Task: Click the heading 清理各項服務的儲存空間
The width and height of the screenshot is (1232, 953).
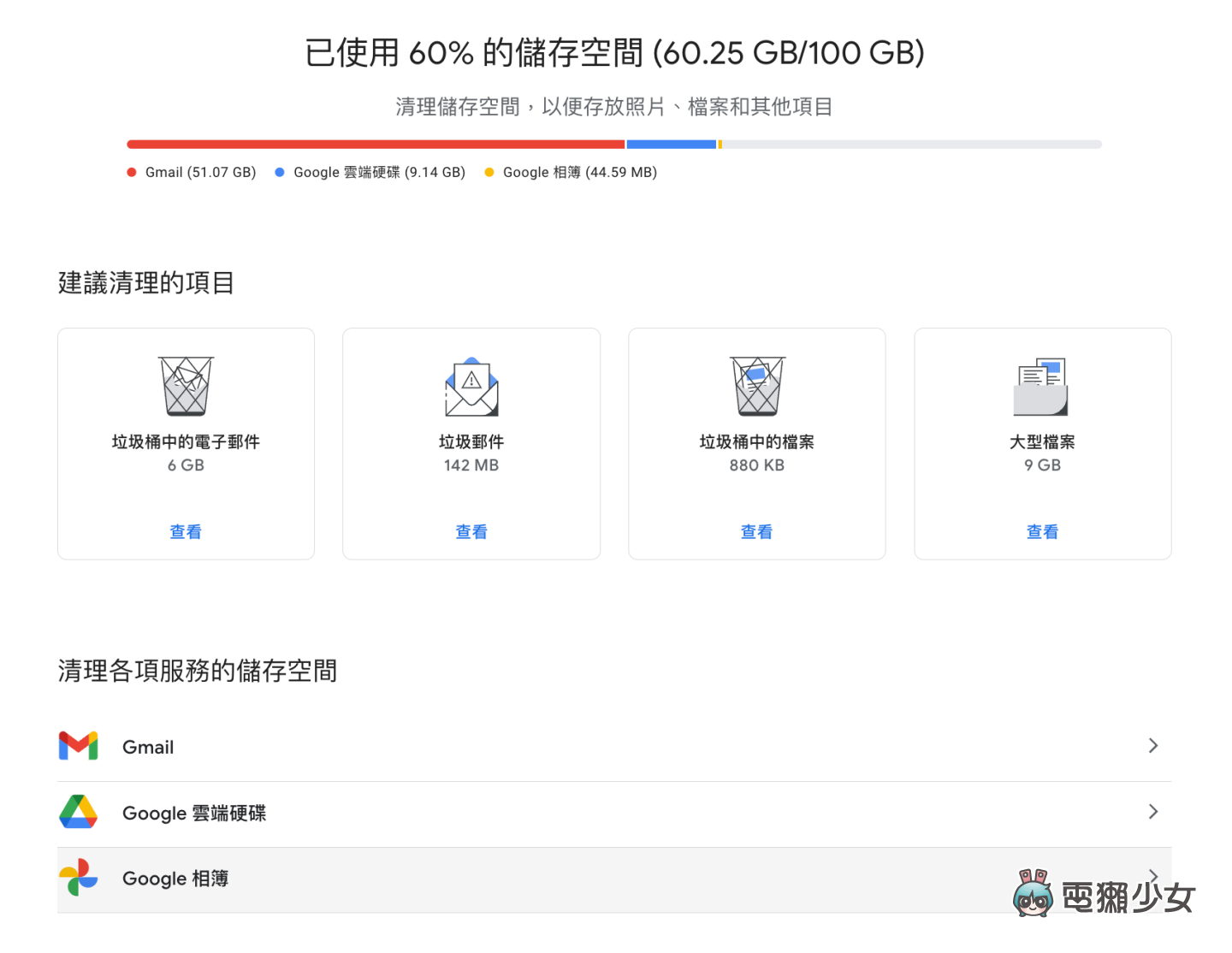Action: pos(198,671)
